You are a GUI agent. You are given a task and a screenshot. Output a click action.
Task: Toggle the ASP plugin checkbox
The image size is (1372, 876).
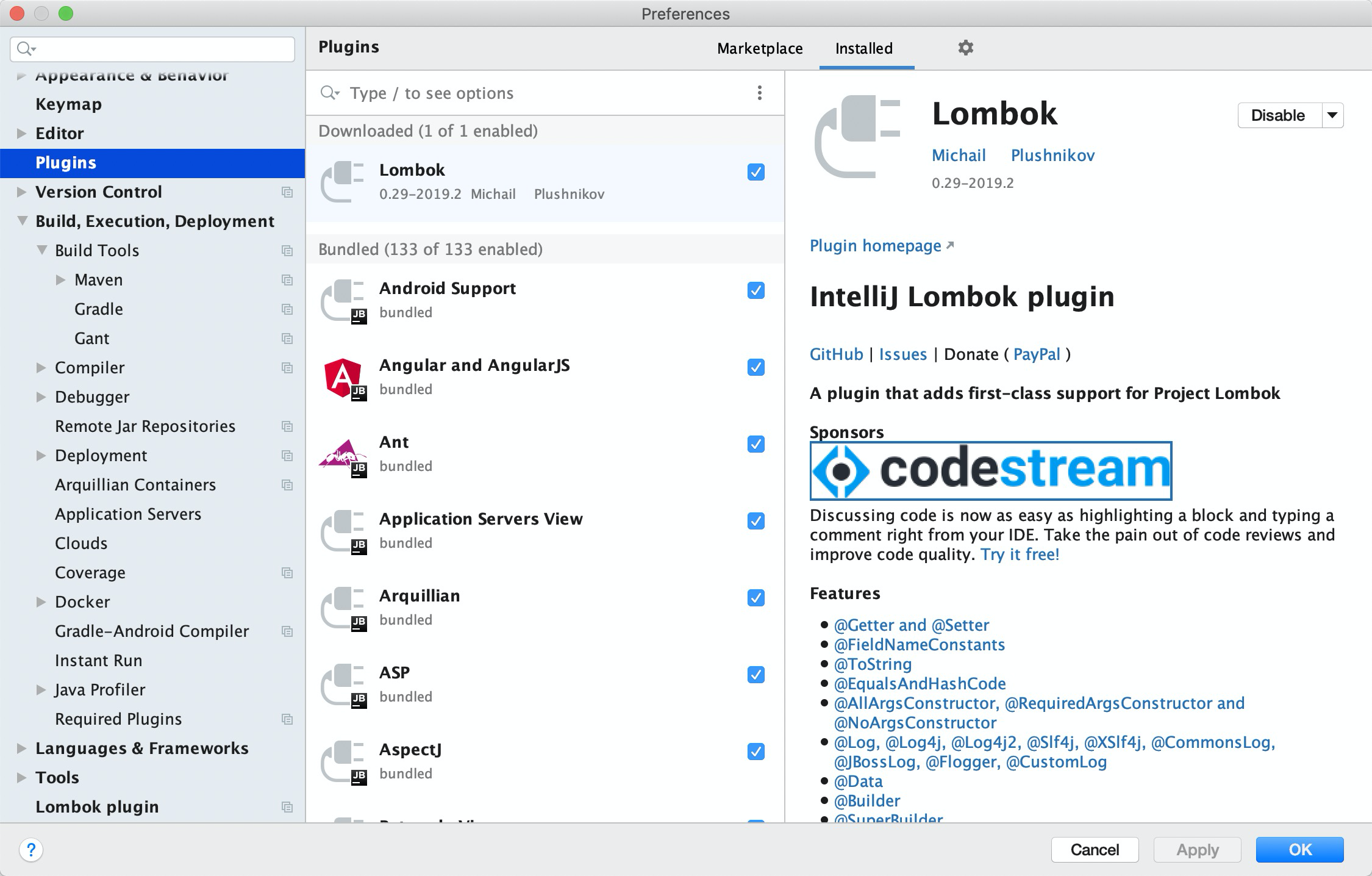coord(756,675)
